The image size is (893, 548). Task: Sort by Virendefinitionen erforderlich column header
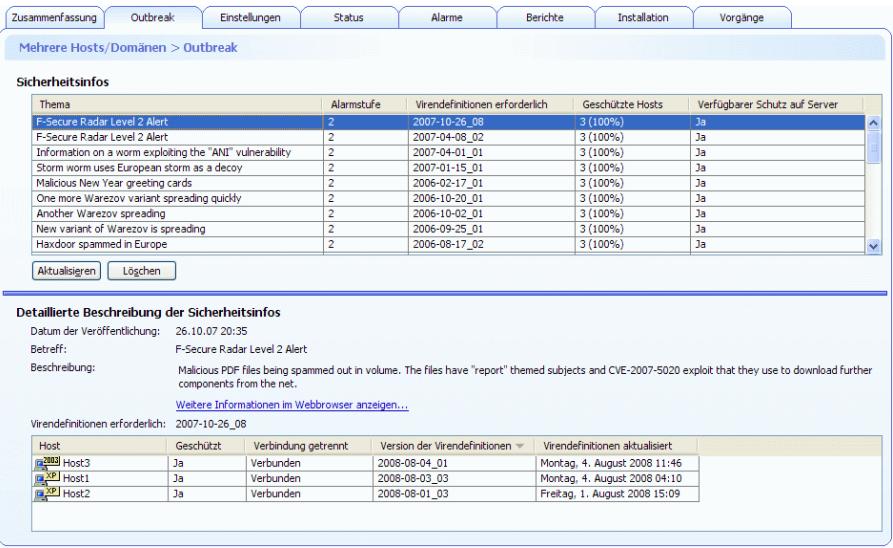[x=491, y=104]
